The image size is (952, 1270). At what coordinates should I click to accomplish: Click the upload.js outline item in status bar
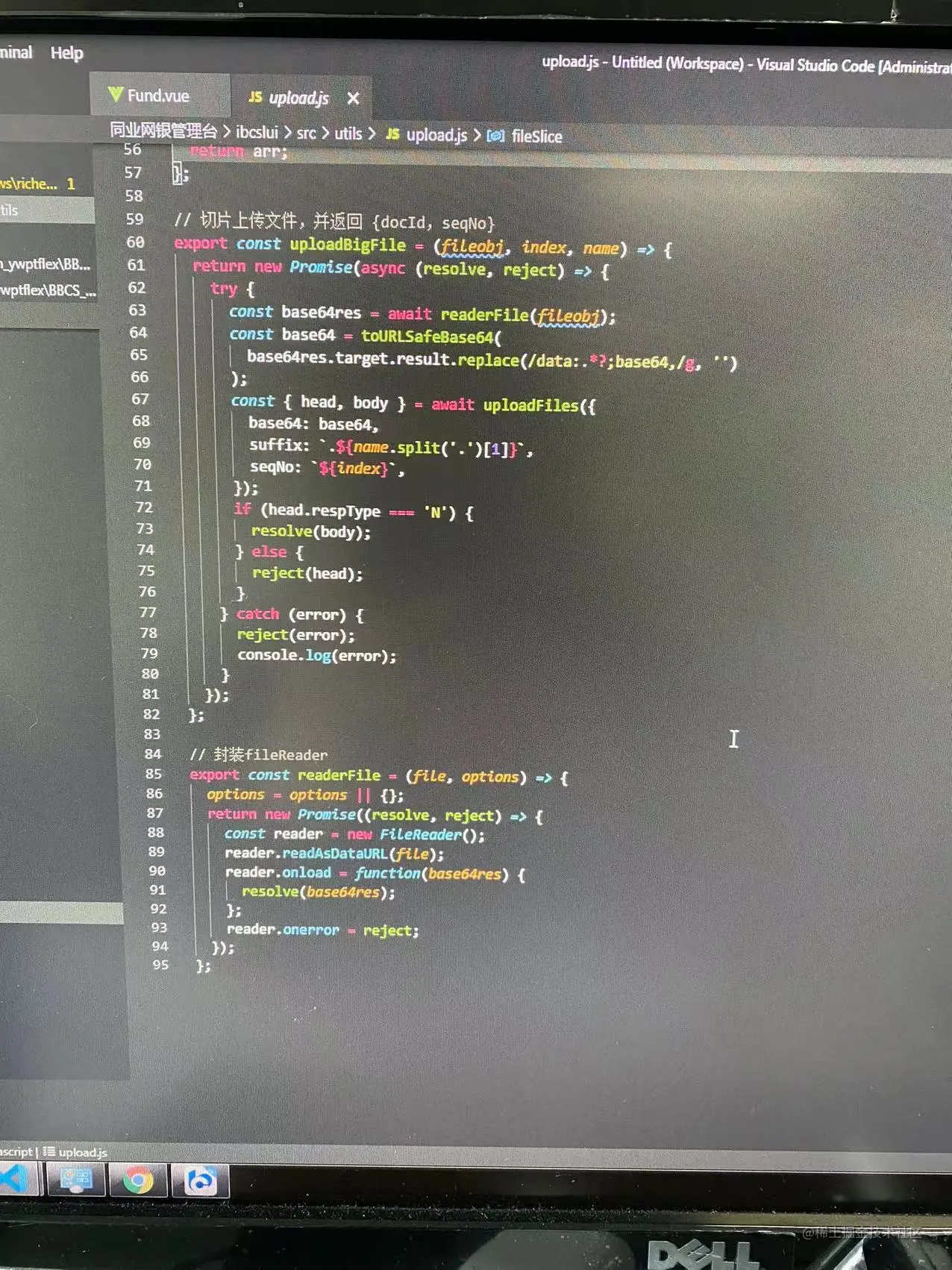coord(75,1152)
